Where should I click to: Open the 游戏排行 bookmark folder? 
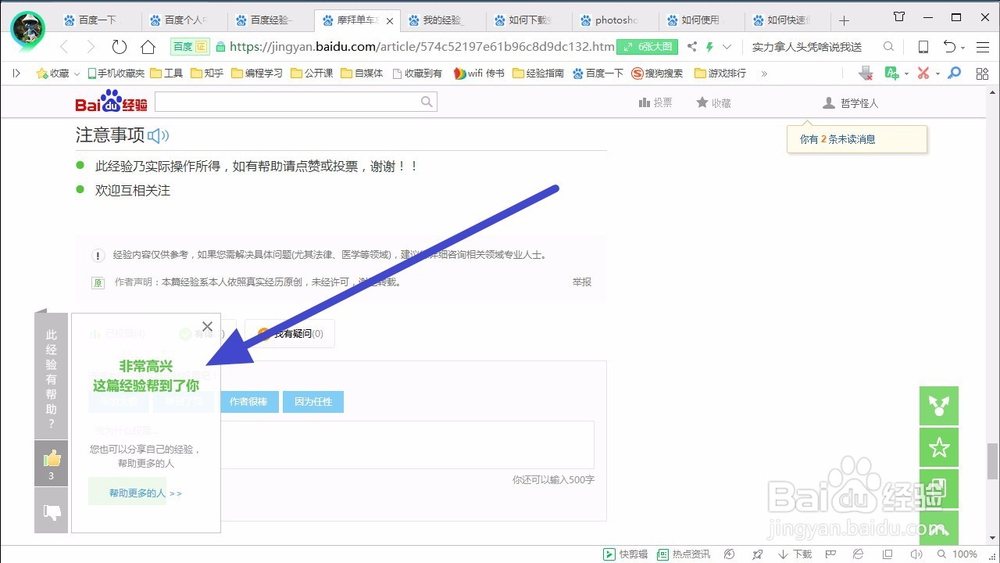click(720, 73)
